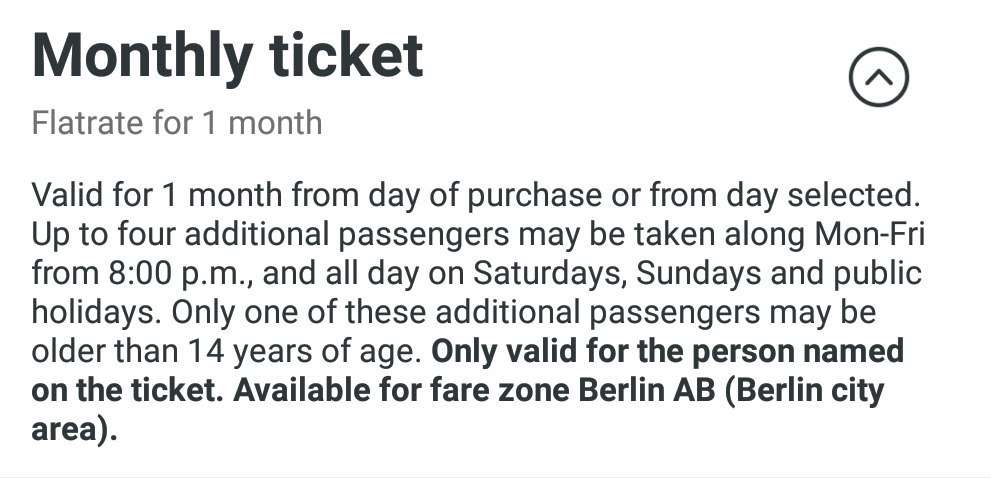
Task: Click 'Saturdays, Sundays and public' text
Action: click(x=697, y=273)
